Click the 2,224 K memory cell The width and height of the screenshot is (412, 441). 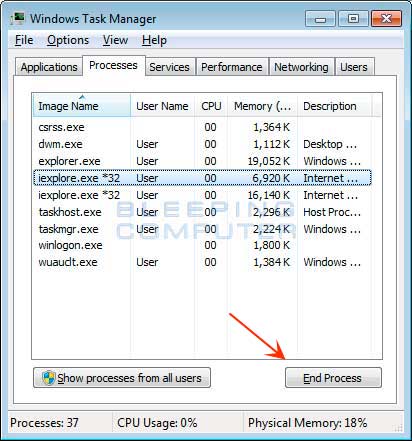(x=271, y=229)
